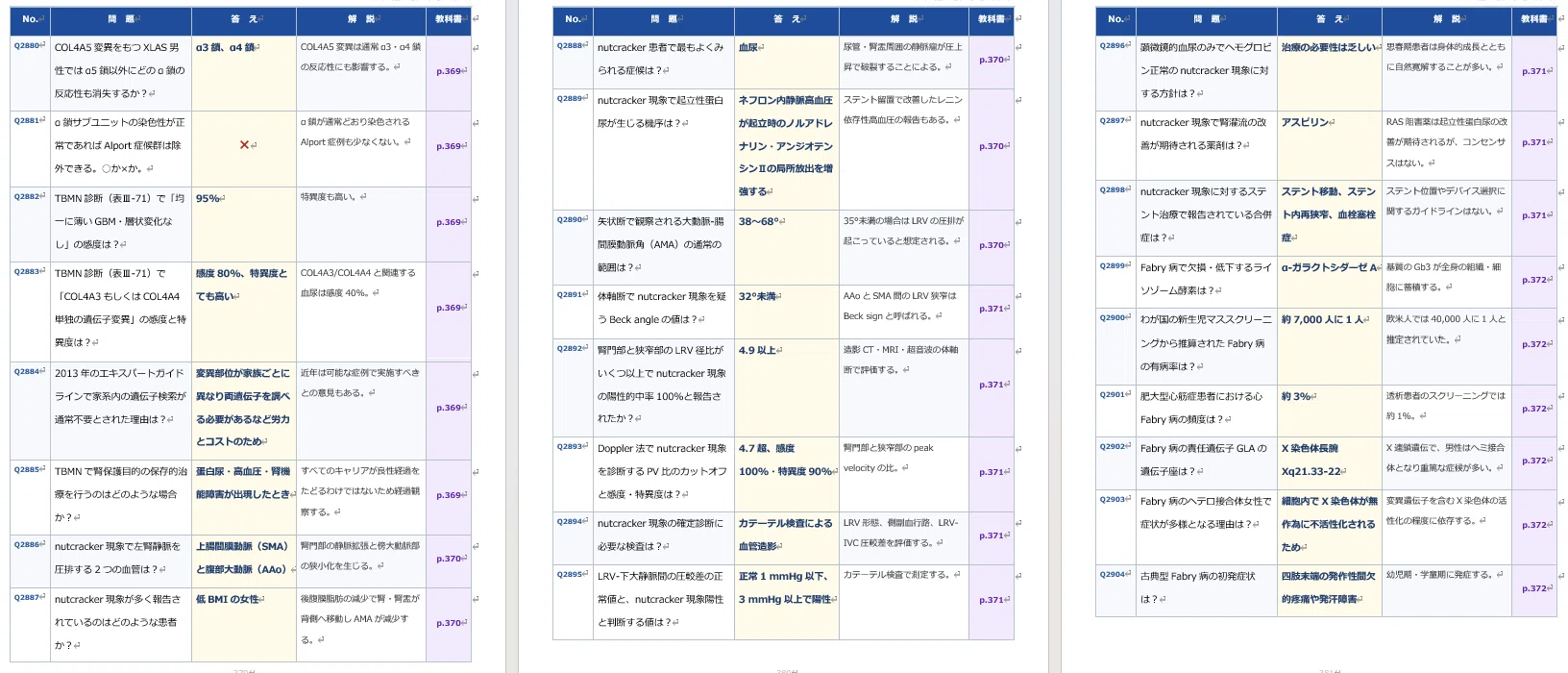Select the answer 'X 染色体長腕 Xq21.33-22'

point(1313,460)
